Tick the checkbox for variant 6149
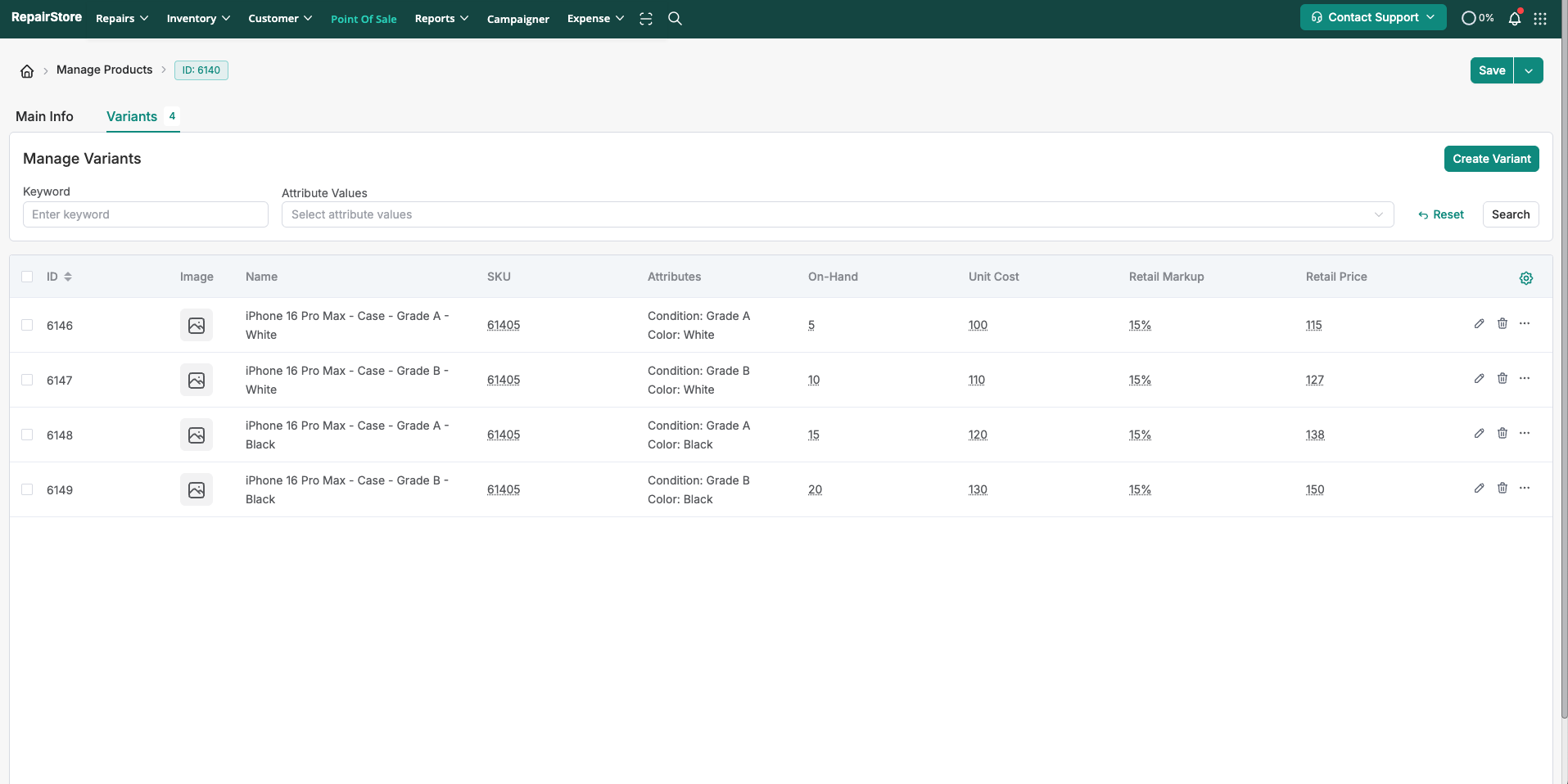 [x=27, y=489]
